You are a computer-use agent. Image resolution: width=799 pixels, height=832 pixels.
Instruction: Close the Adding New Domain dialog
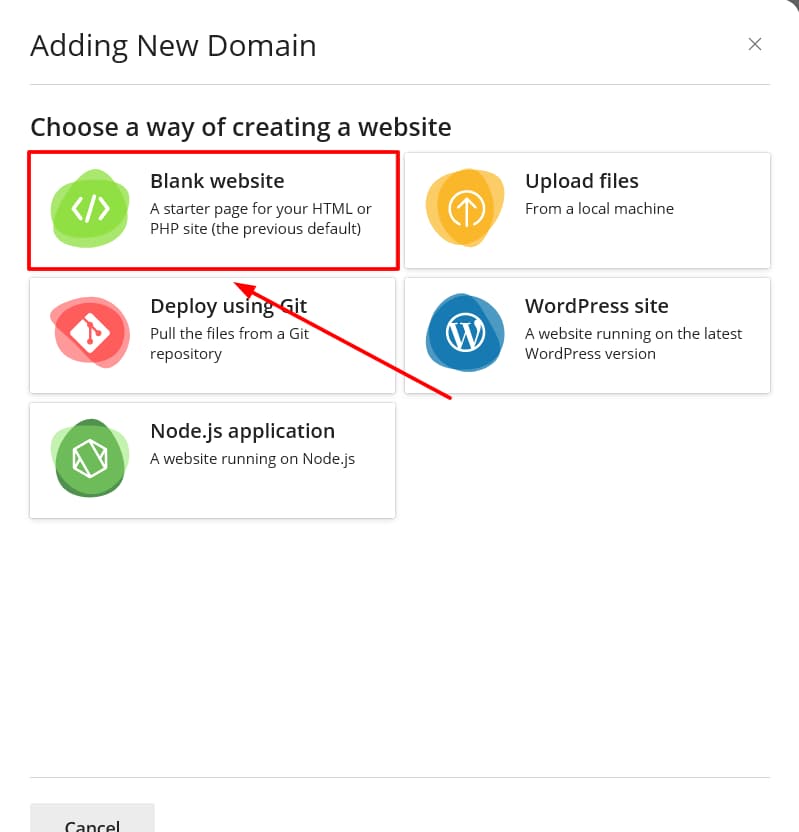click(755, 44)
